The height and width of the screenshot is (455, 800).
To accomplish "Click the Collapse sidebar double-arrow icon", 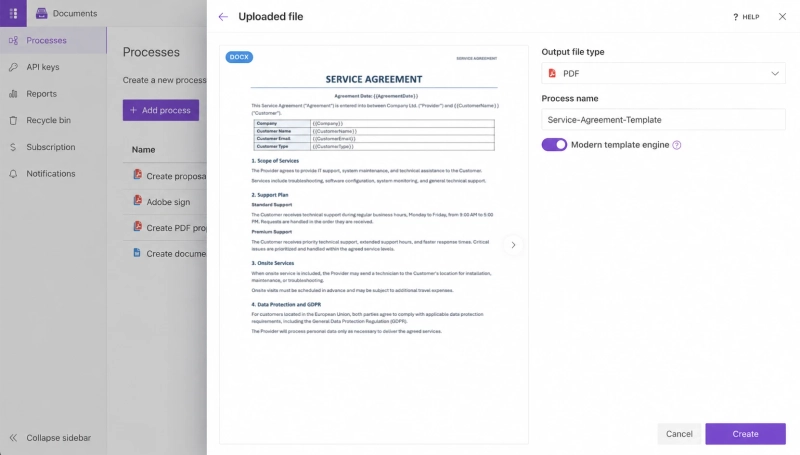I will 13,438.
